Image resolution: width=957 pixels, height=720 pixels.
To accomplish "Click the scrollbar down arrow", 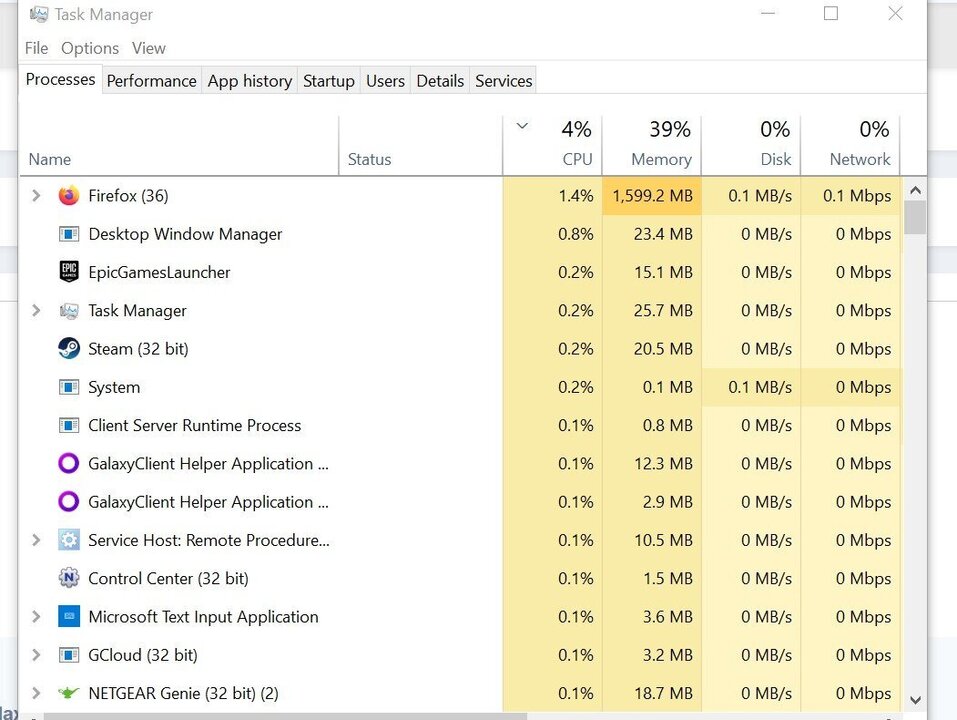I will click(x=915, y=701).
